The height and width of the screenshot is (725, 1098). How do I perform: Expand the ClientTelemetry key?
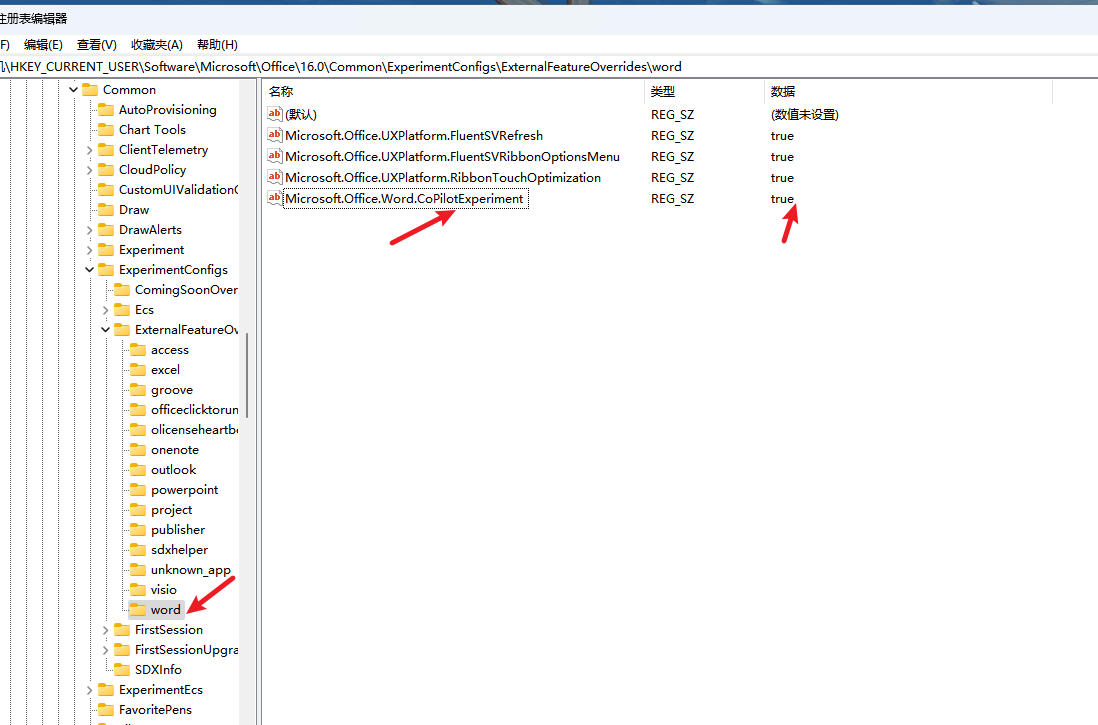pyautogui.click(x=90, y=150)
